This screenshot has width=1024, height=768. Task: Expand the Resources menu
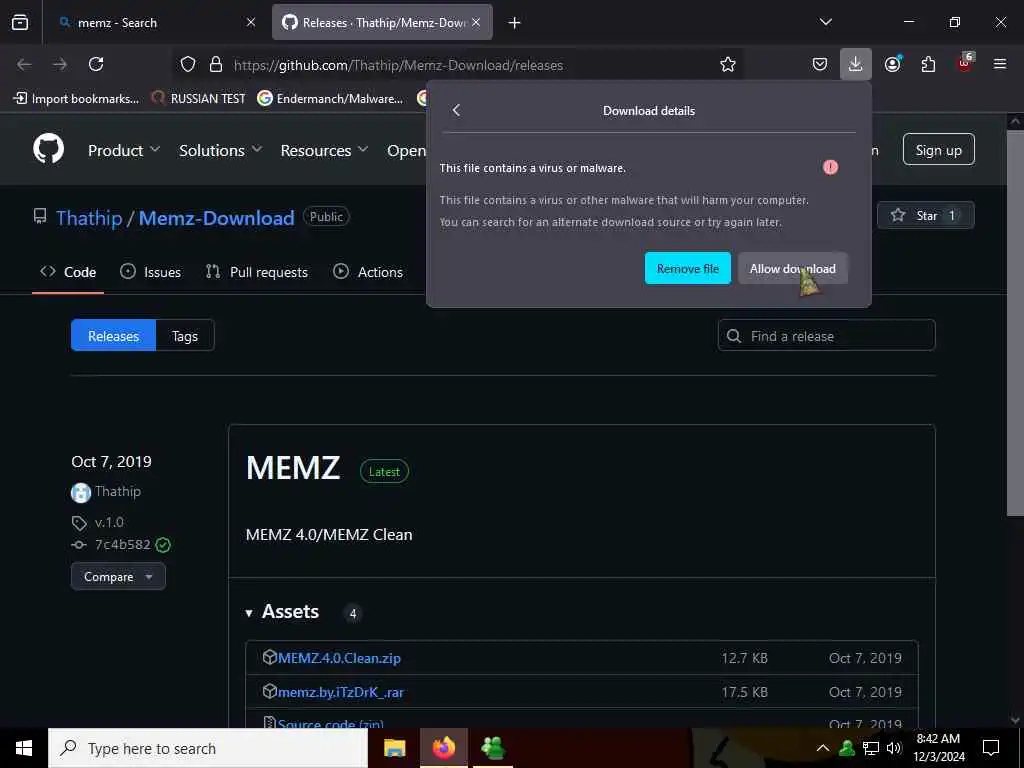tap(325, 150)
